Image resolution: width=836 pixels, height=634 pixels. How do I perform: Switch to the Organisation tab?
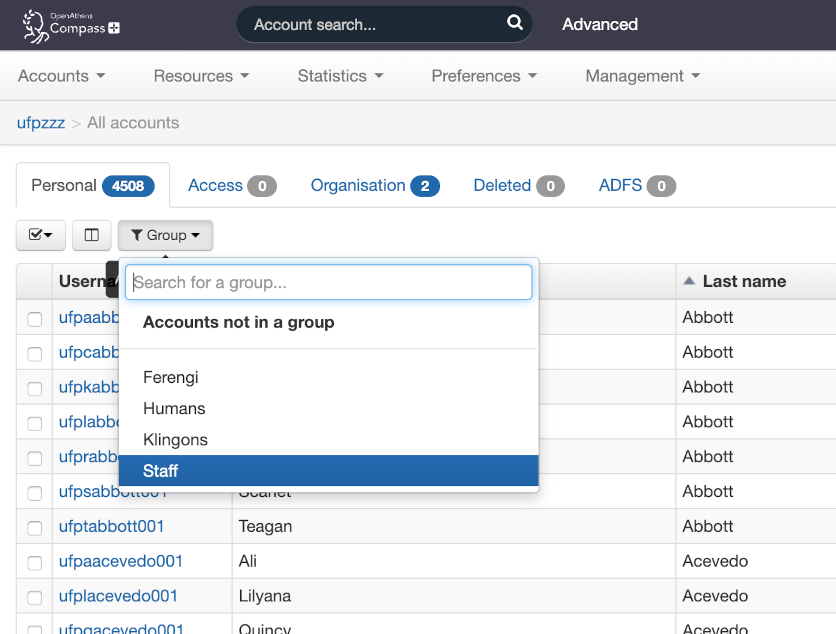[374, 185]
